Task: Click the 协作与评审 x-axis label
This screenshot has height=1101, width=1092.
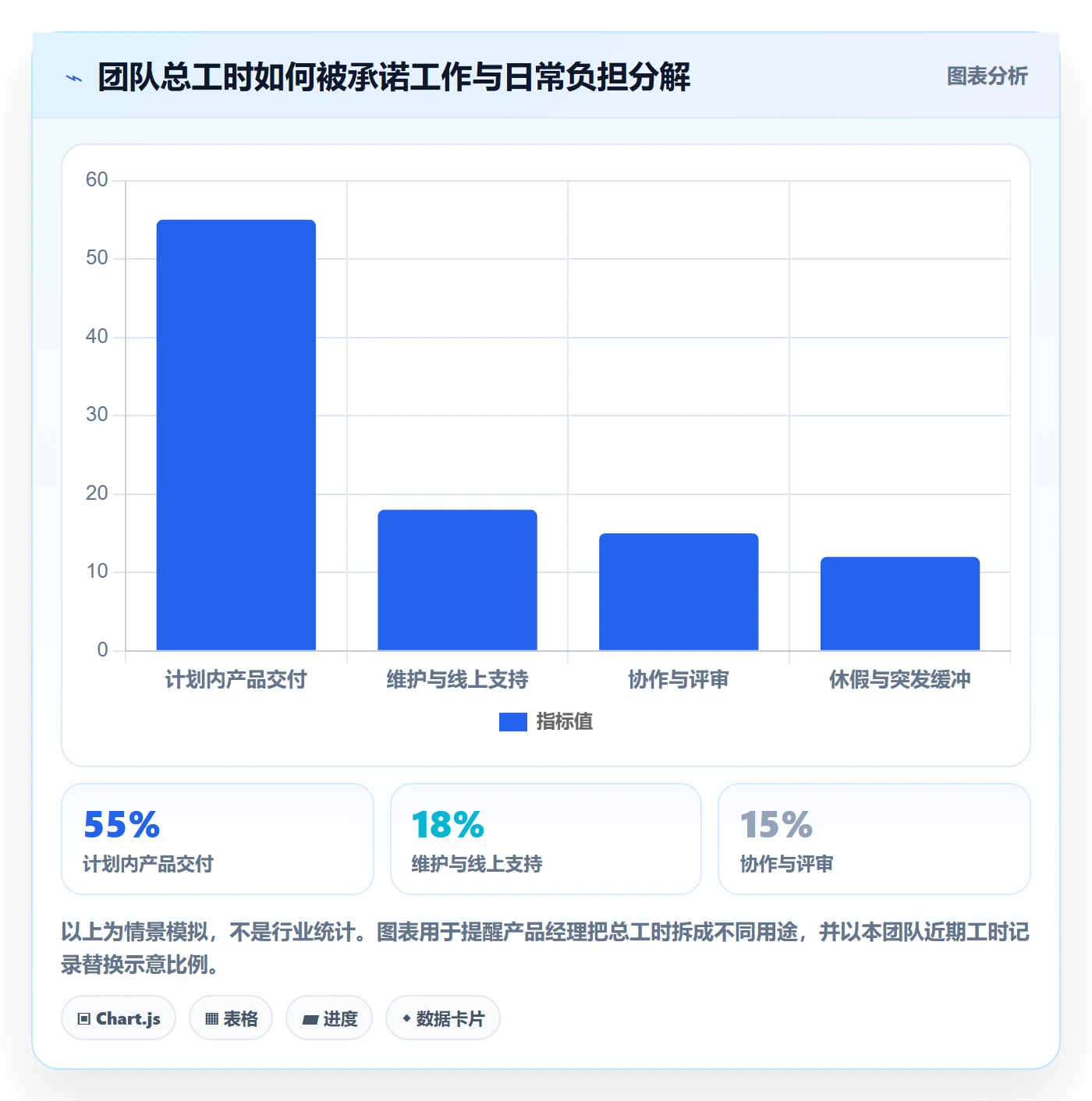Action: coord(679,680)
